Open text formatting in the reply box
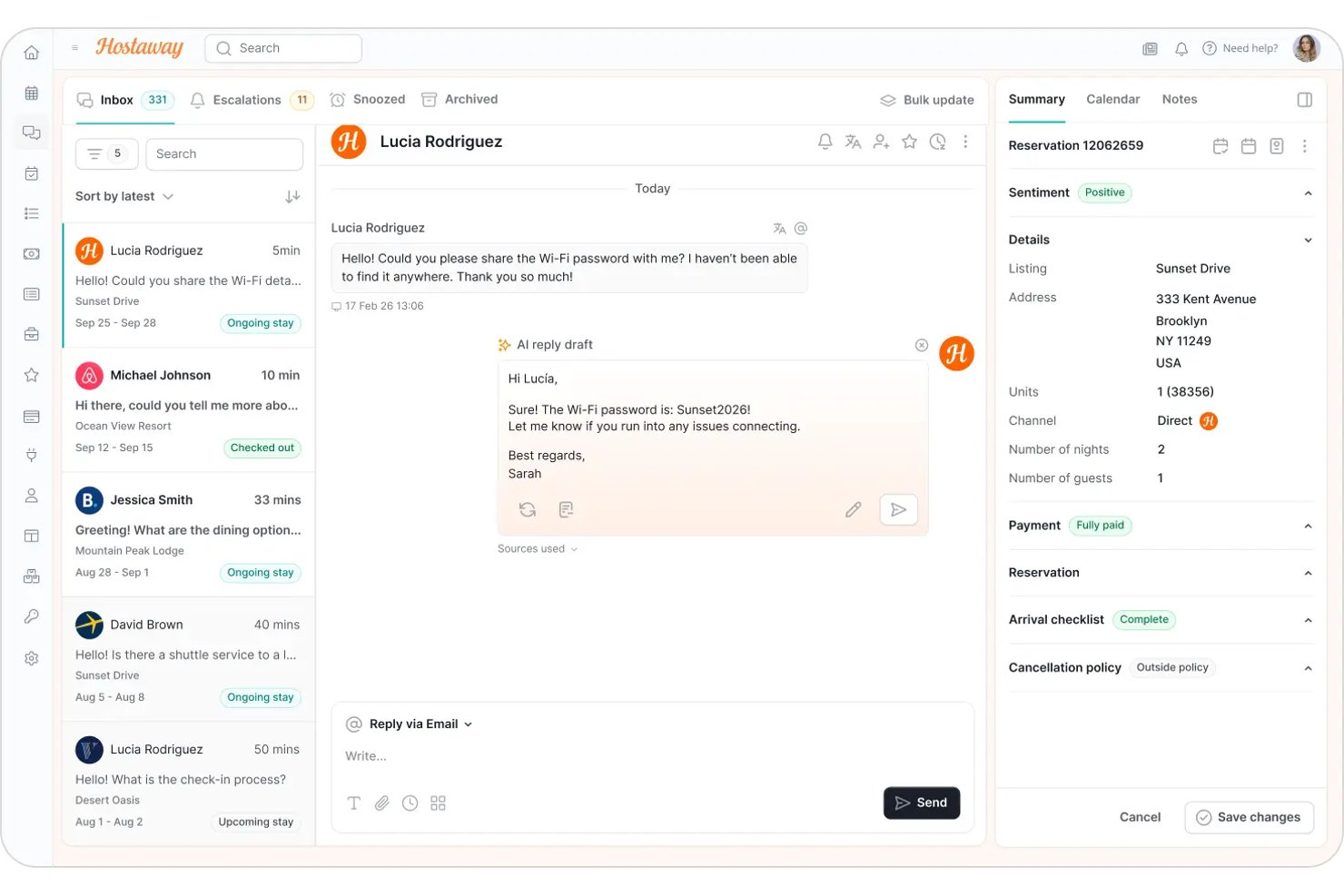This screenshot has width=1344, height=896. pyautogui.click(x=354, y=803)
